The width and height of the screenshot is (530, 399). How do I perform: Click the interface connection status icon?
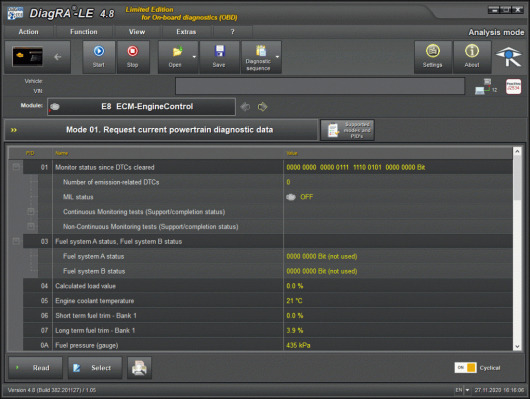485,87
